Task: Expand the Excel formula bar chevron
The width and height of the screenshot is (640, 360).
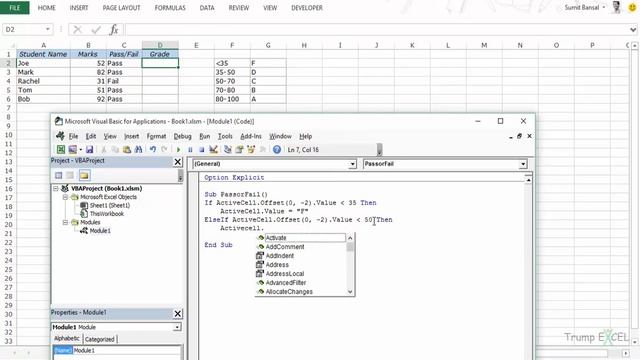Action: point(633,29)
